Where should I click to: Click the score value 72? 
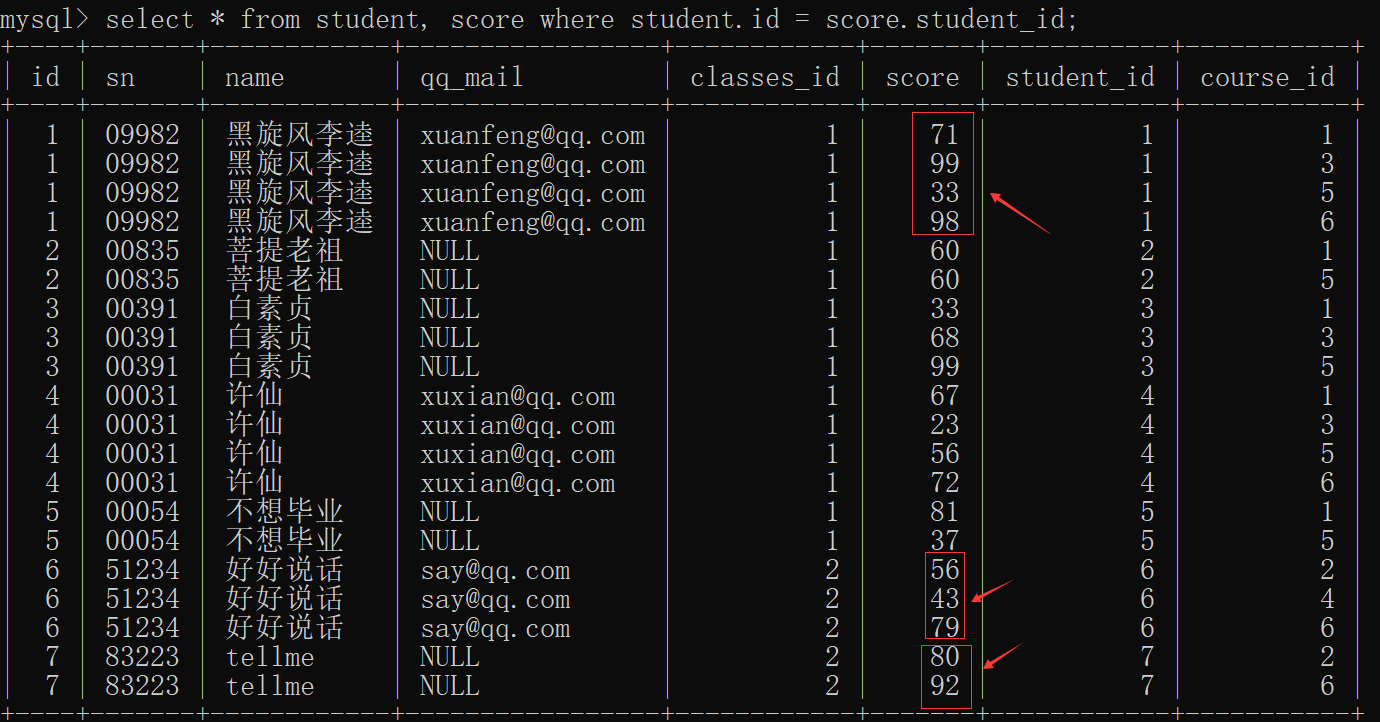click(x=944, y=483)
